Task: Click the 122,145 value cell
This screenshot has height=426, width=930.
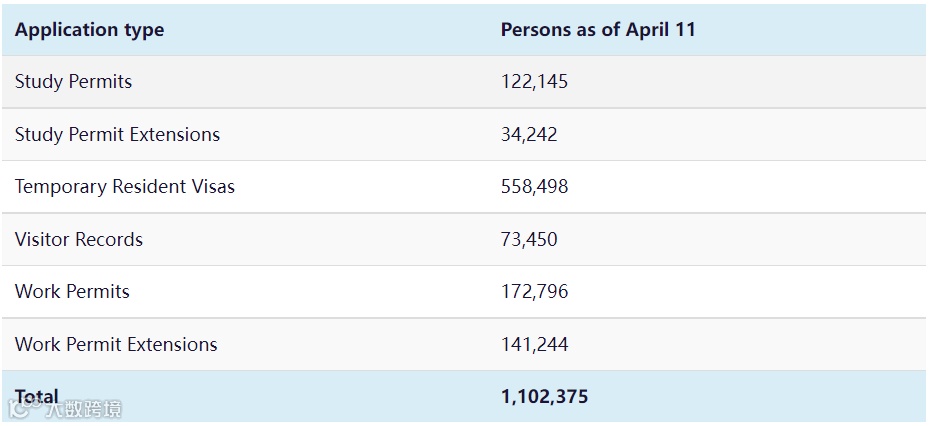Action: 534,82
